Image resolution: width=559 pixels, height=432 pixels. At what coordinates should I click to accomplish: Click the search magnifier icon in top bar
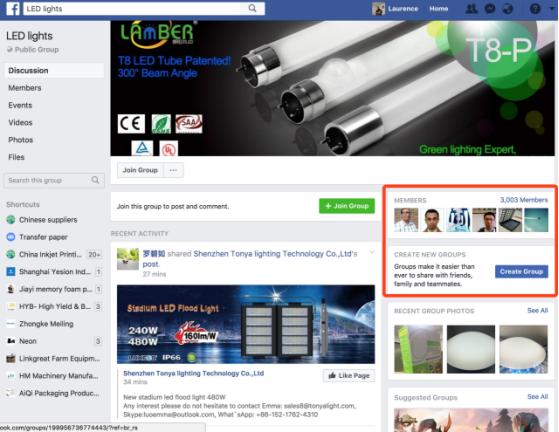[x=252, y=9]
